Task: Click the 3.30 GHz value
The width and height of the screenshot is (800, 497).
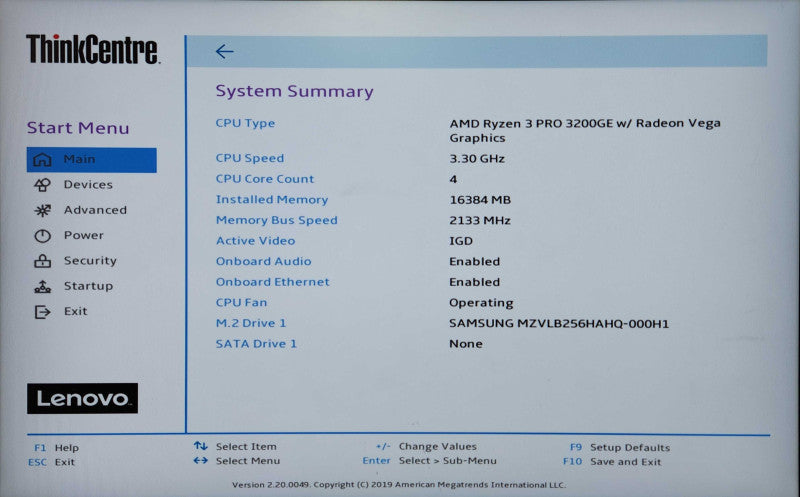Action: click(x=477, y=159)
